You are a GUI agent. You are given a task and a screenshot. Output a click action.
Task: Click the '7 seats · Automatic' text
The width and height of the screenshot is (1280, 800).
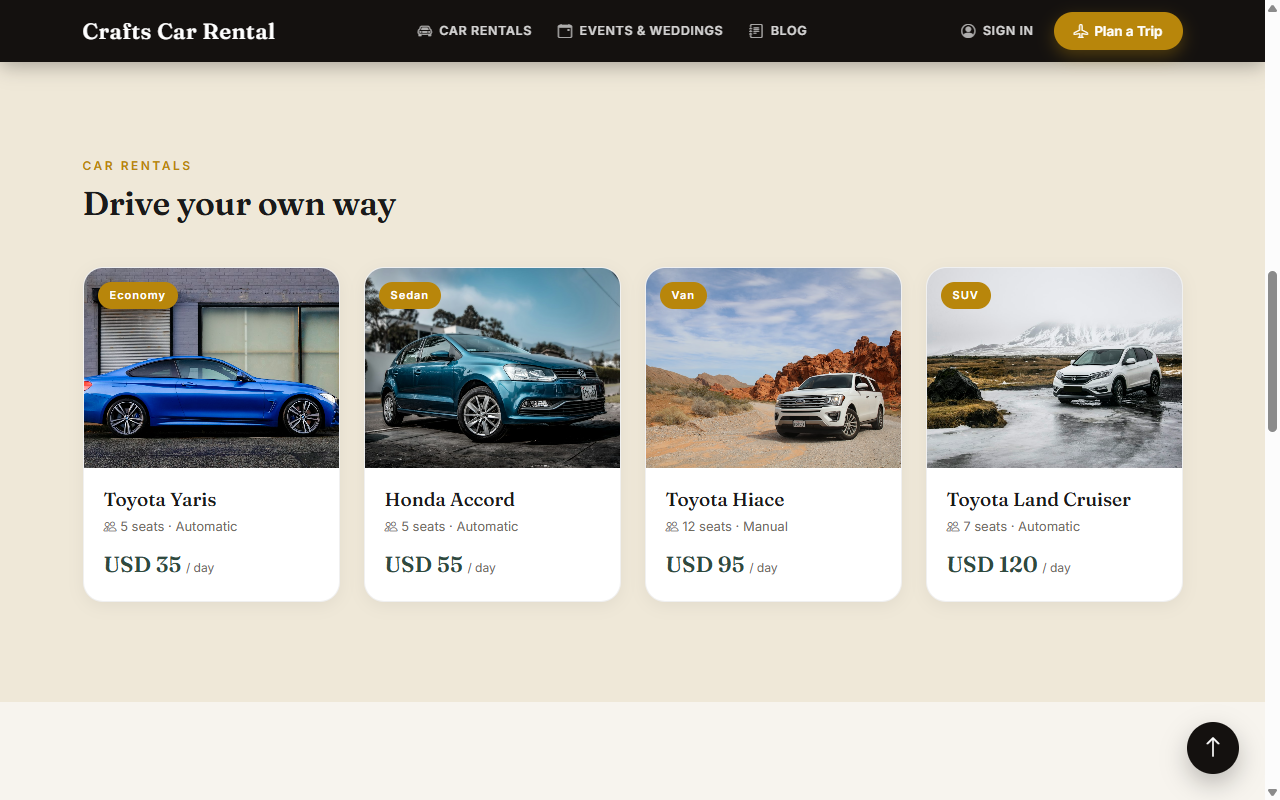pos(1022,527)
